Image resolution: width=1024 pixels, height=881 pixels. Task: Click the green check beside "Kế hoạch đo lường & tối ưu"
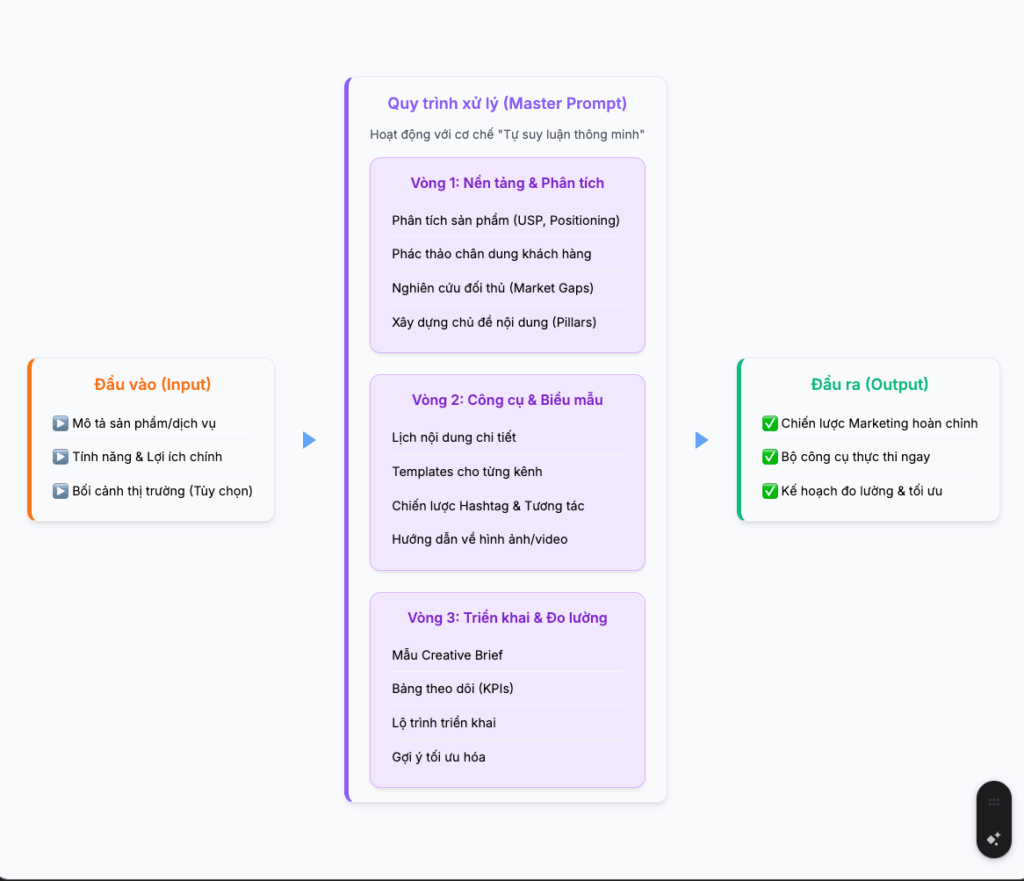pyautogui.click(x=770, y=490)
